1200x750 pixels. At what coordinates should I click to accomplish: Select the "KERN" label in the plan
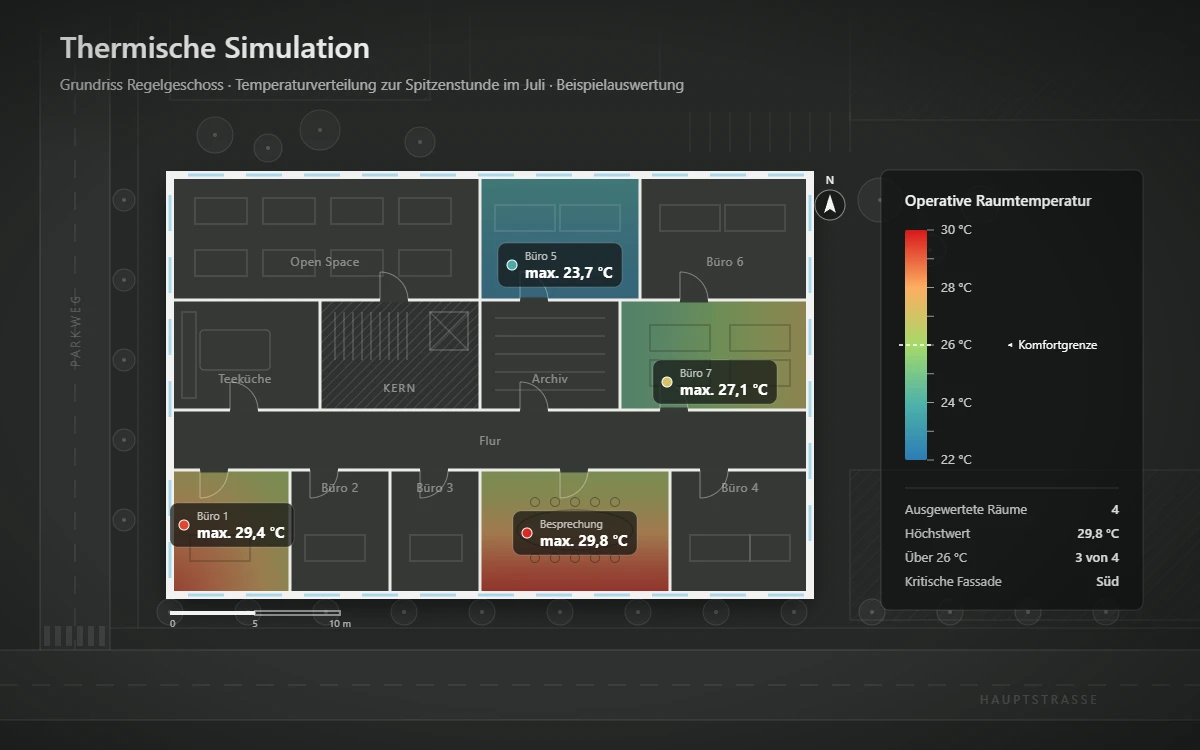pos(399,388)
